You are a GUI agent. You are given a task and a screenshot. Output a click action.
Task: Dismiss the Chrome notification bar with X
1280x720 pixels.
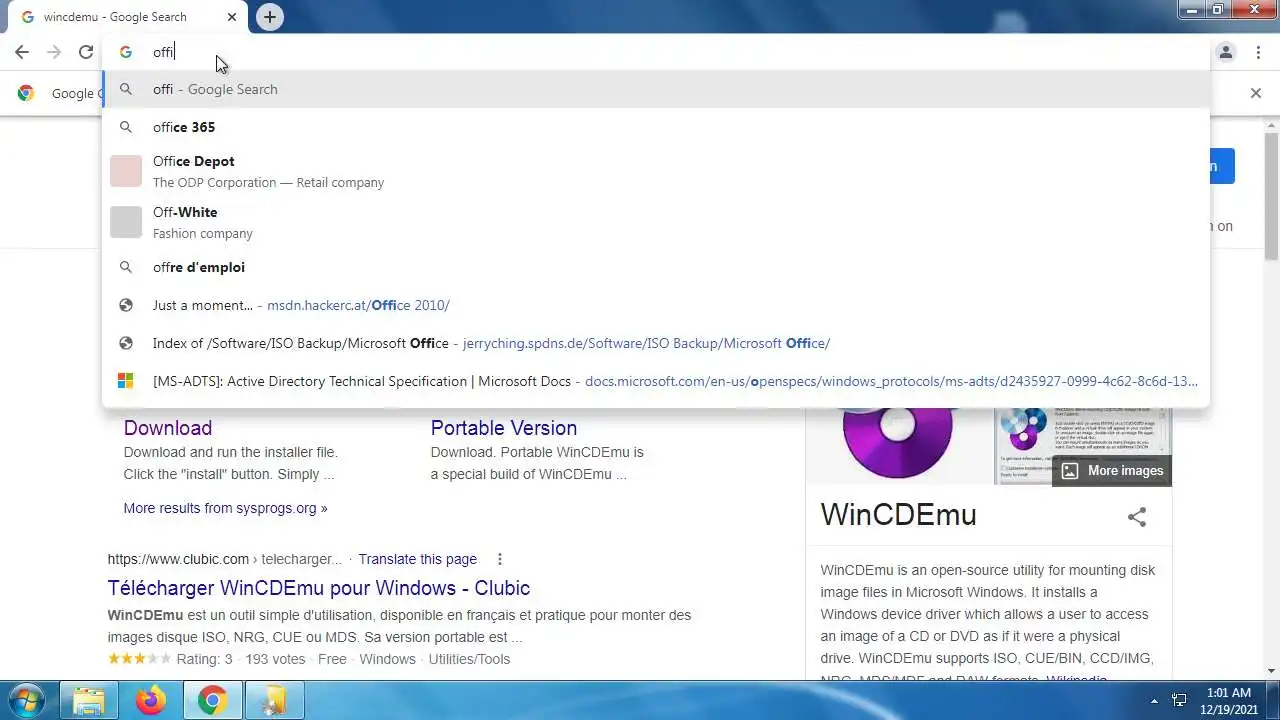[x=1256, y=93]
